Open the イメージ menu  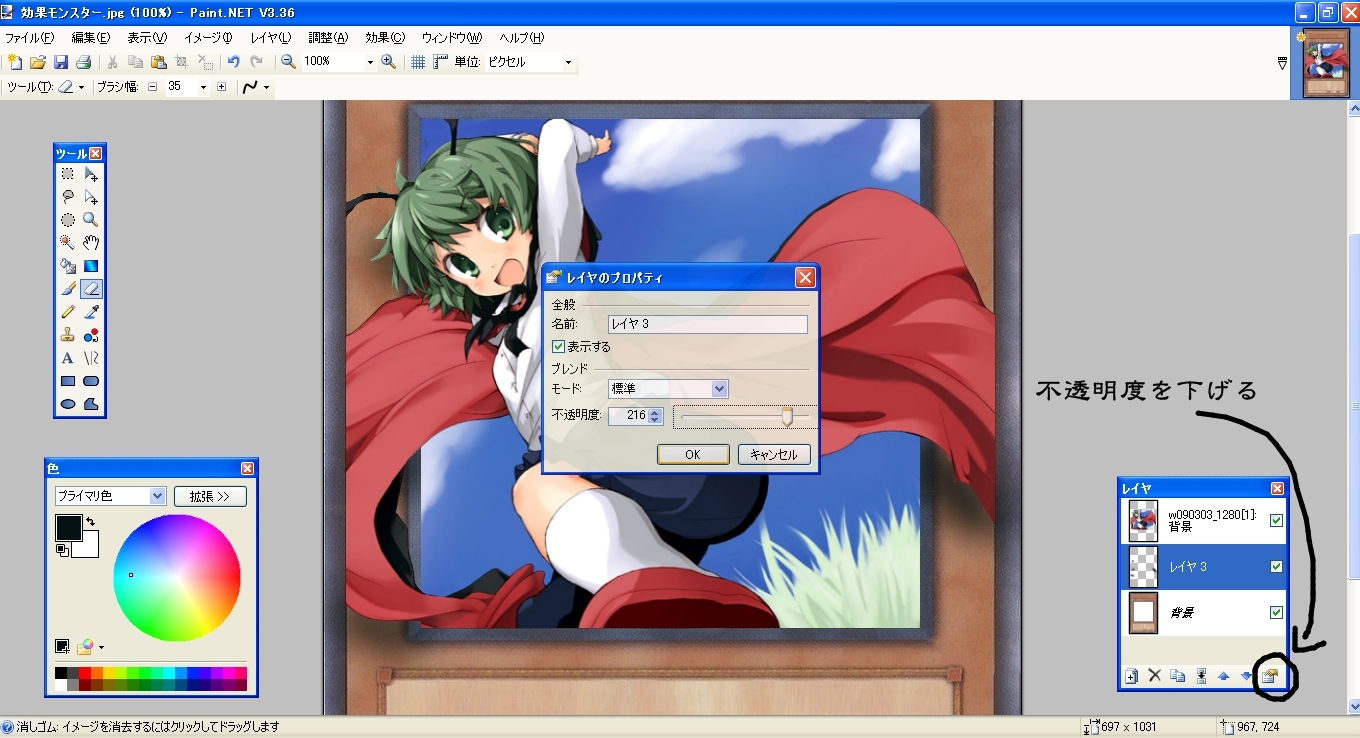coord(208,38)
